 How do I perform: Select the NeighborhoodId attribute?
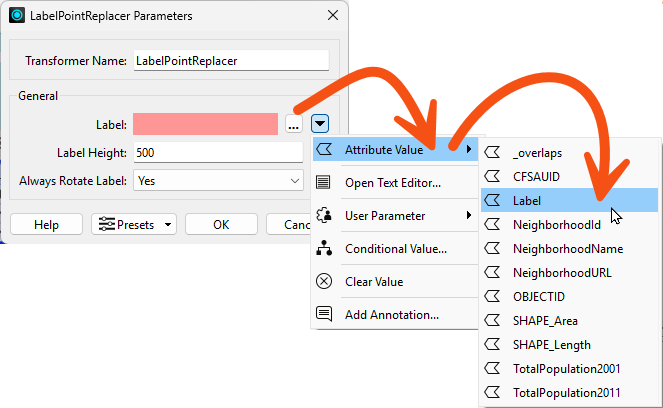pos(570,224)
